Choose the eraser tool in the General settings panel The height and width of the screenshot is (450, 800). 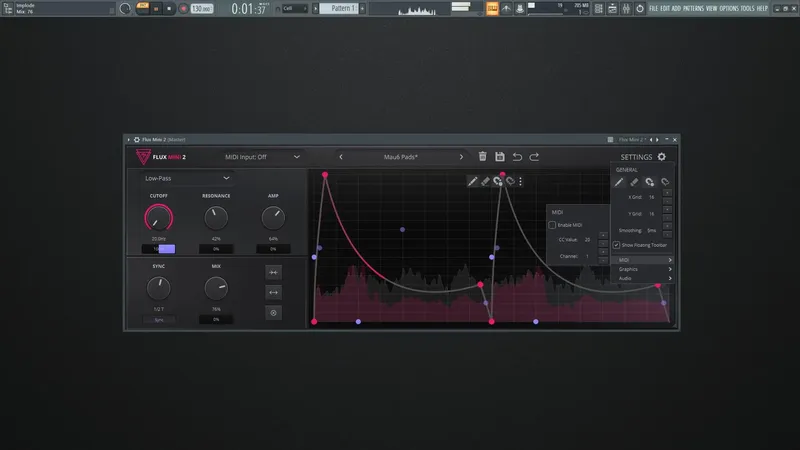click(x=634, y=182)
